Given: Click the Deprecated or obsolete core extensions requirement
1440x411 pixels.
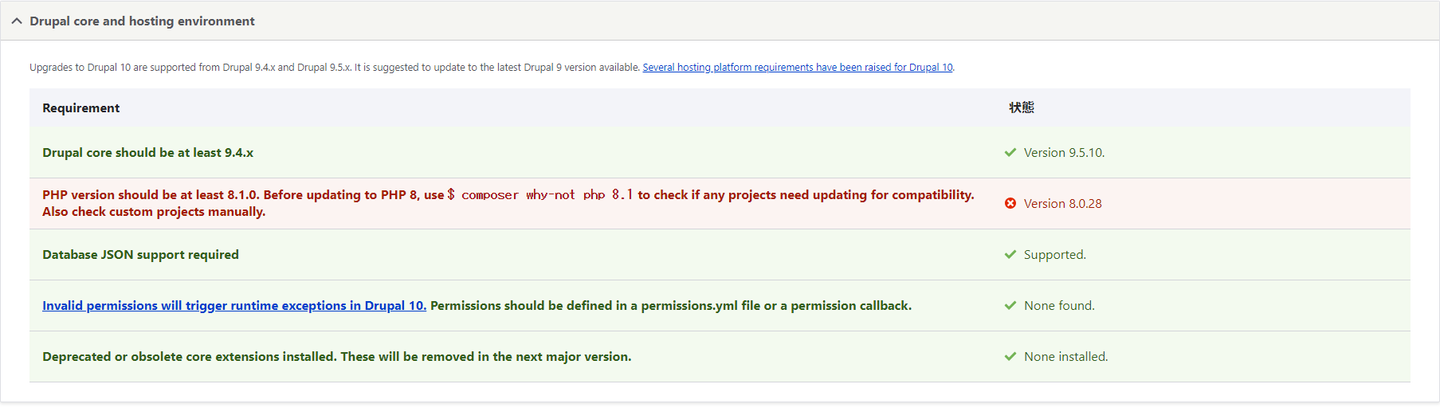Looking at the screenshot, I should (337, 357).
